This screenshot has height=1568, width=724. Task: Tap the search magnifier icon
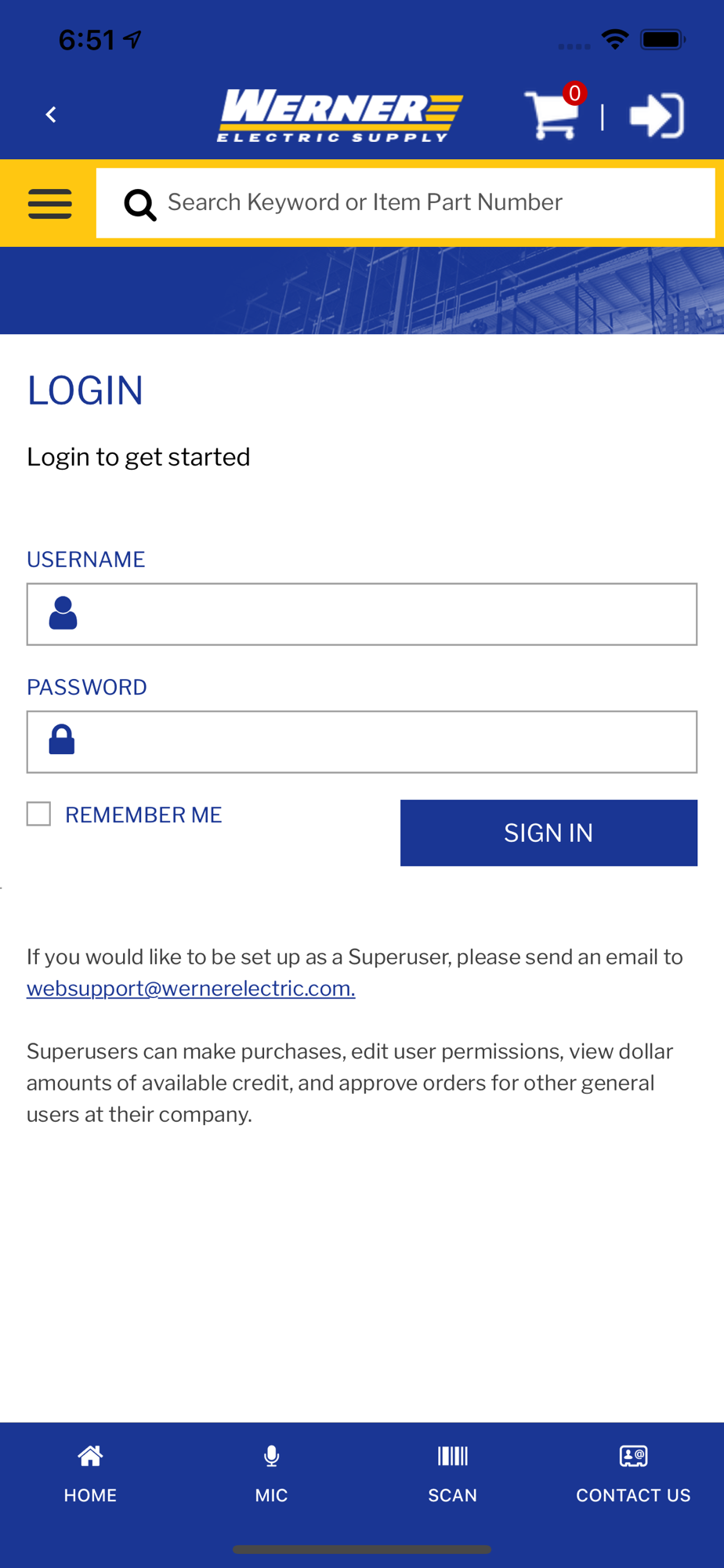pyautogui.click(x=140, y=205)
